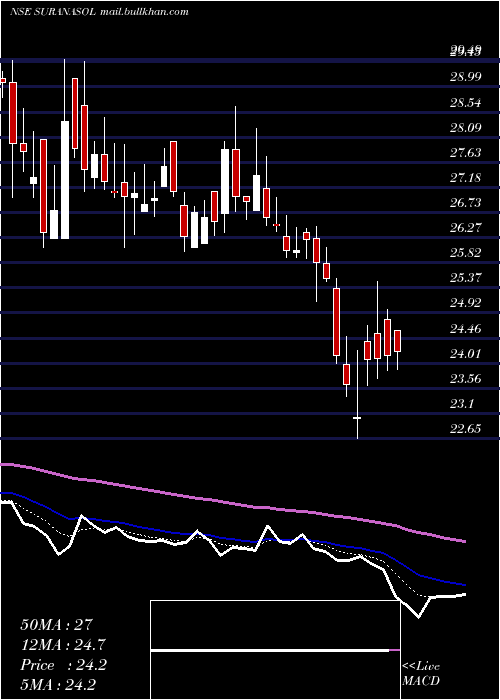Click the 28.99 price axis label
The image size is (500, 700).
(466, 77)
